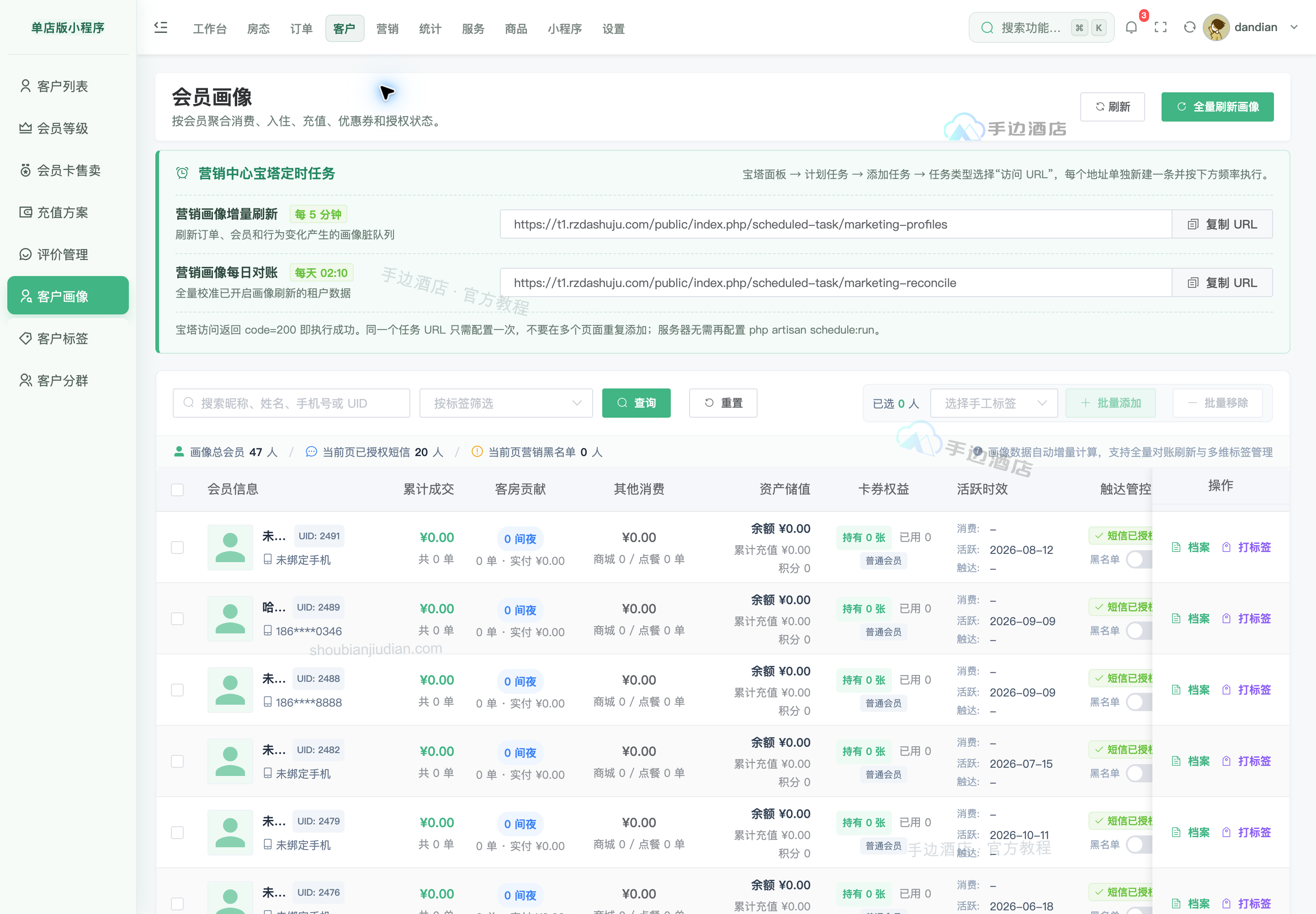
Task: Copy URL for marketing-reconcile task
Action: [x=1222, y=283]
